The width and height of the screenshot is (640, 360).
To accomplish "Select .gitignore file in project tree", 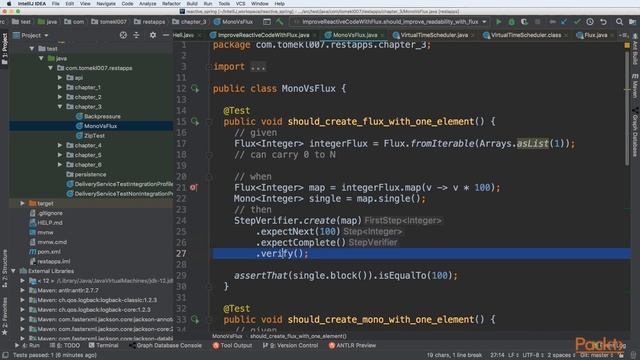I will (46, 213).
